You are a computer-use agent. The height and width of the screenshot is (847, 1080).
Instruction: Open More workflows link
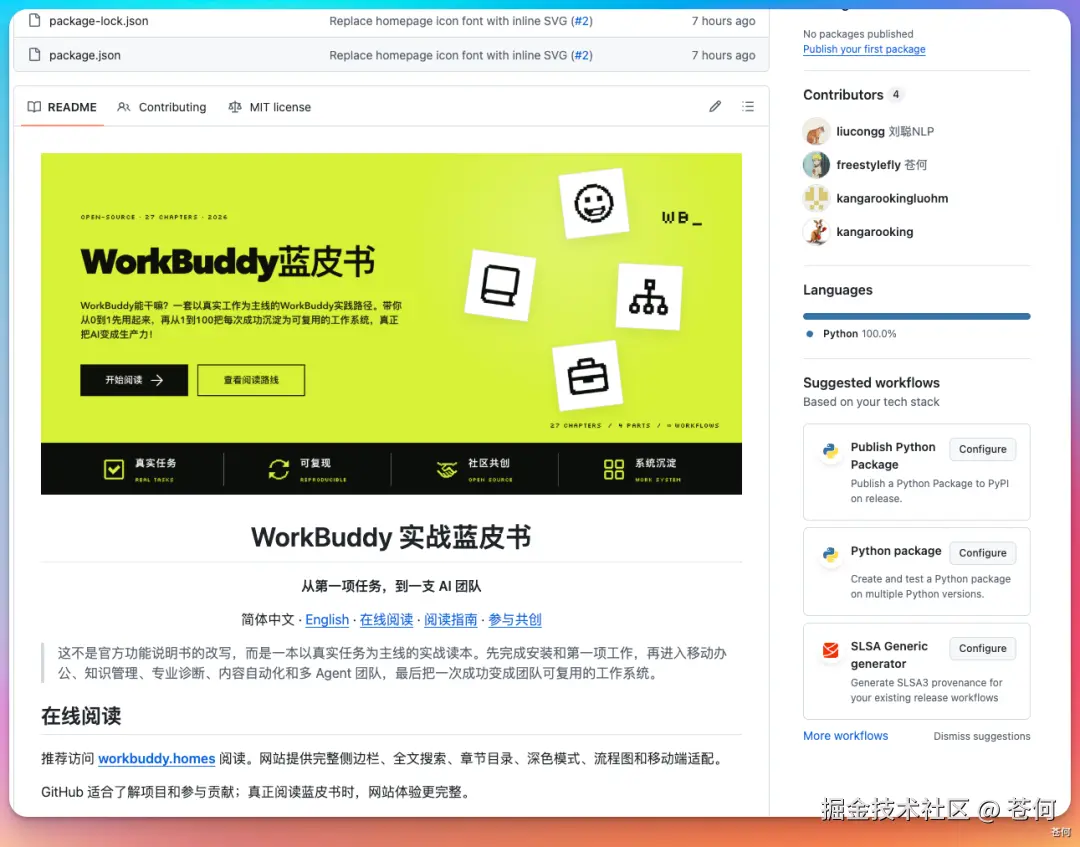[845, 736]
